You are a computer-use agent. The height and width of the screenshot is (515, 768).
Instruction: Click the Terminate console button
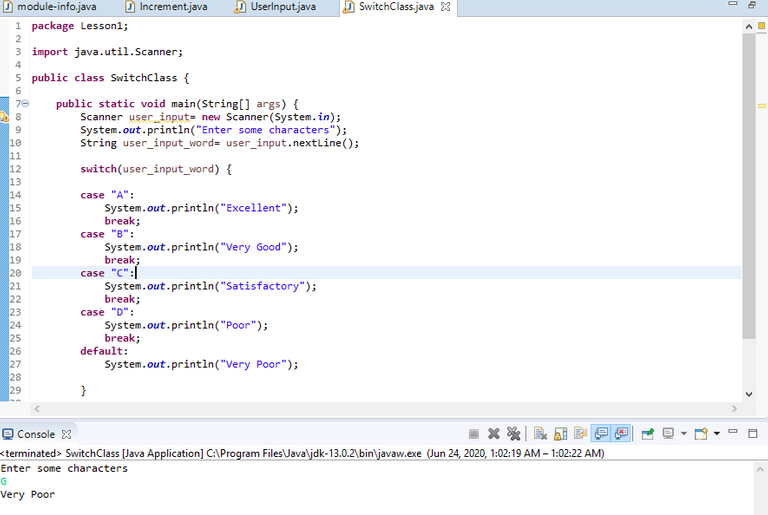tap(474, 434)
